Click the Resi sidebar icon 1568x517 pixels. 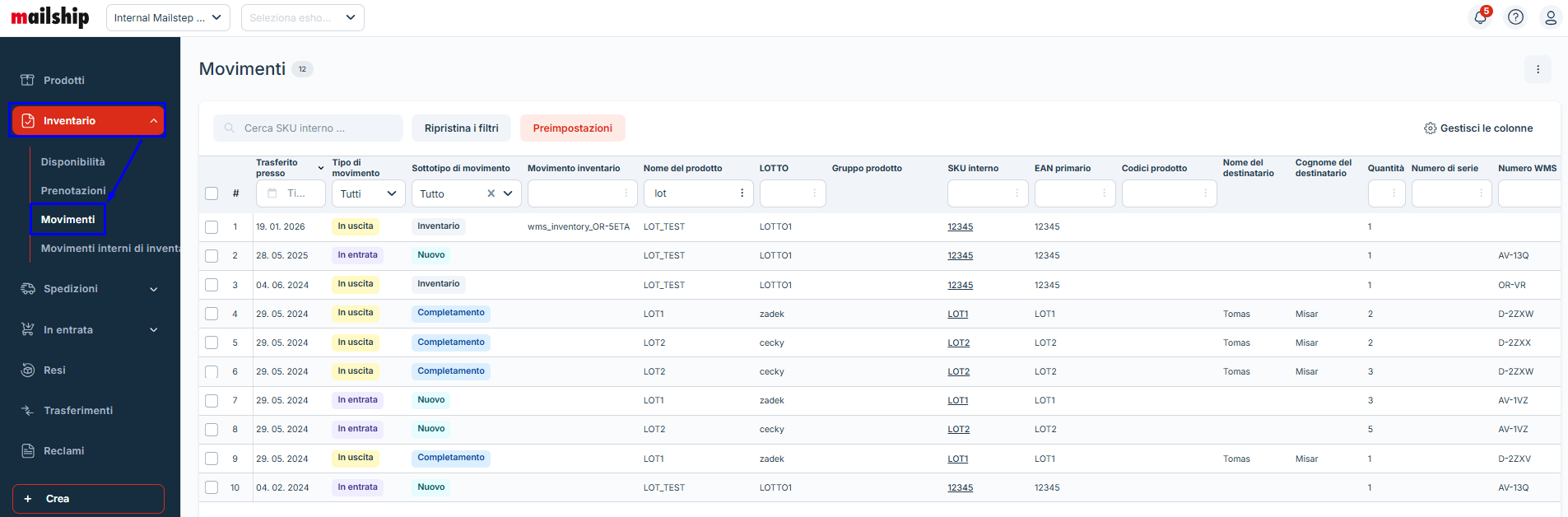tap(28, 370)
